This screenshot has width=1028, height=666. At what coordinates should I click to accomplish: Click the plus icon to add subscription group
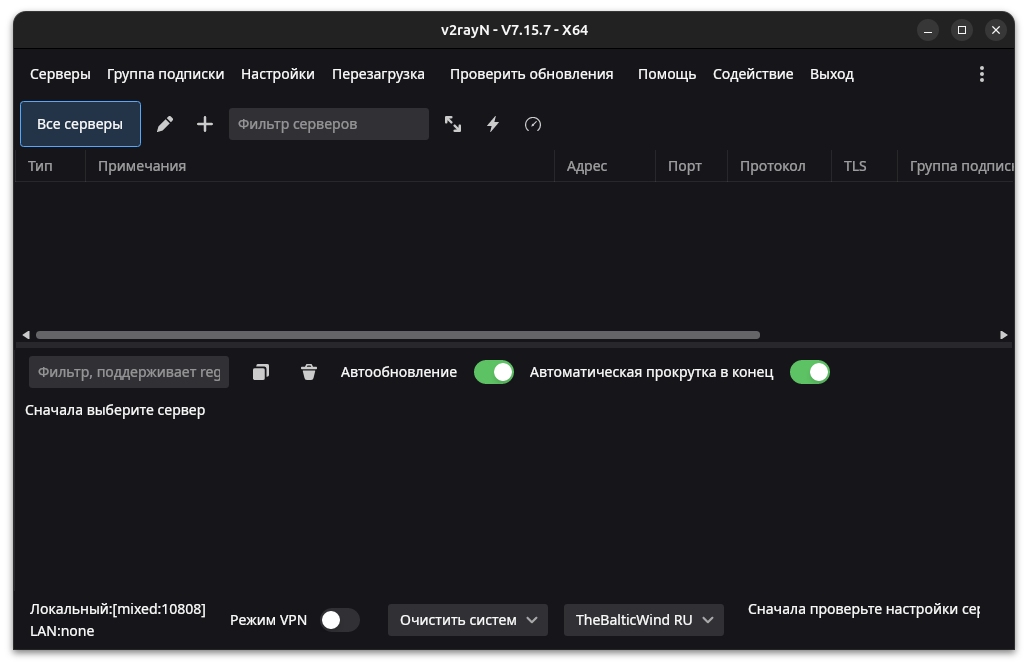[x=205, y=124]
